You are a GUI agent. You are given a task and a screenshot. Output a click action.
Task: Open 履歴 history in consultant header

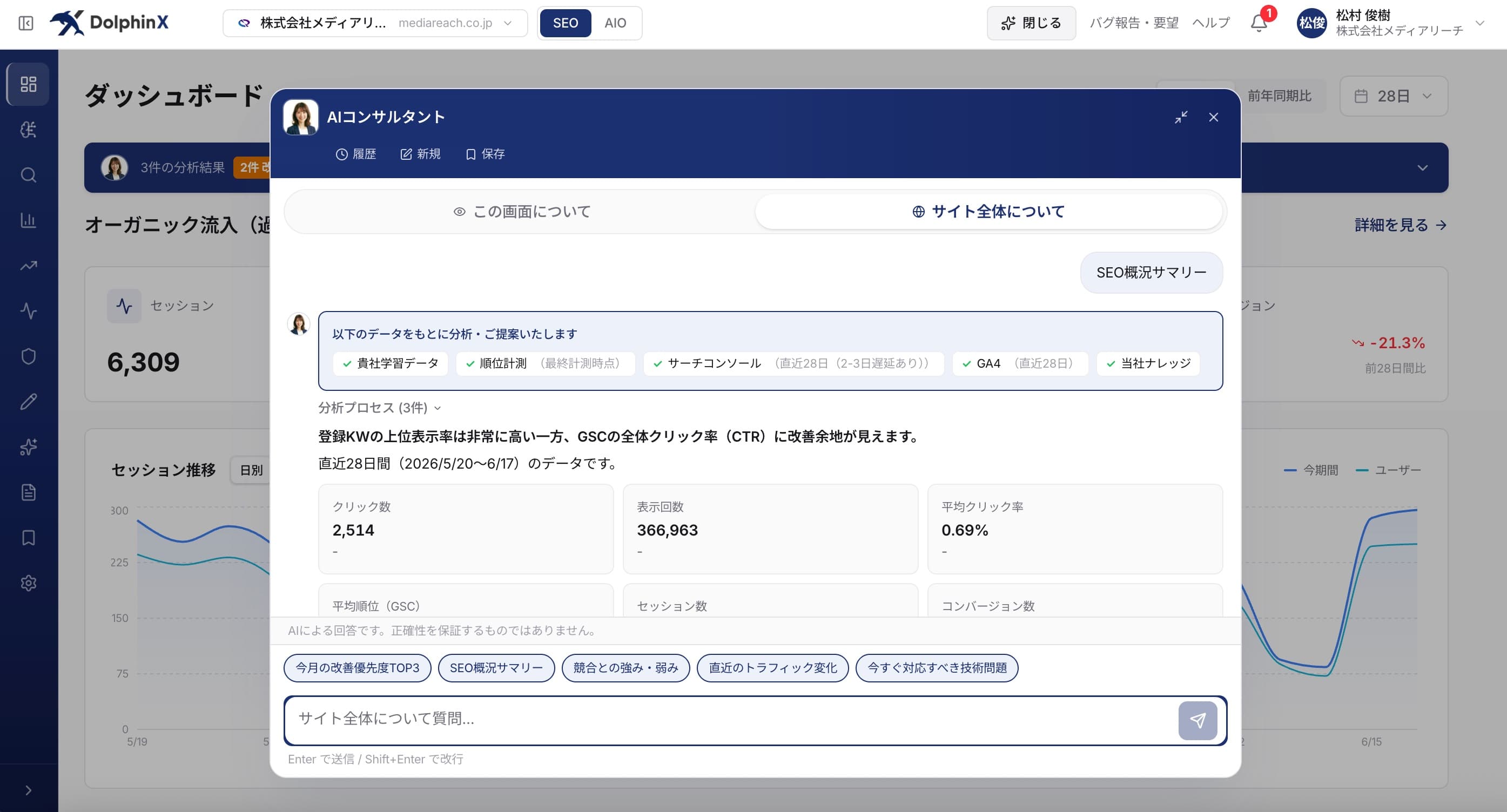(356, 154)
